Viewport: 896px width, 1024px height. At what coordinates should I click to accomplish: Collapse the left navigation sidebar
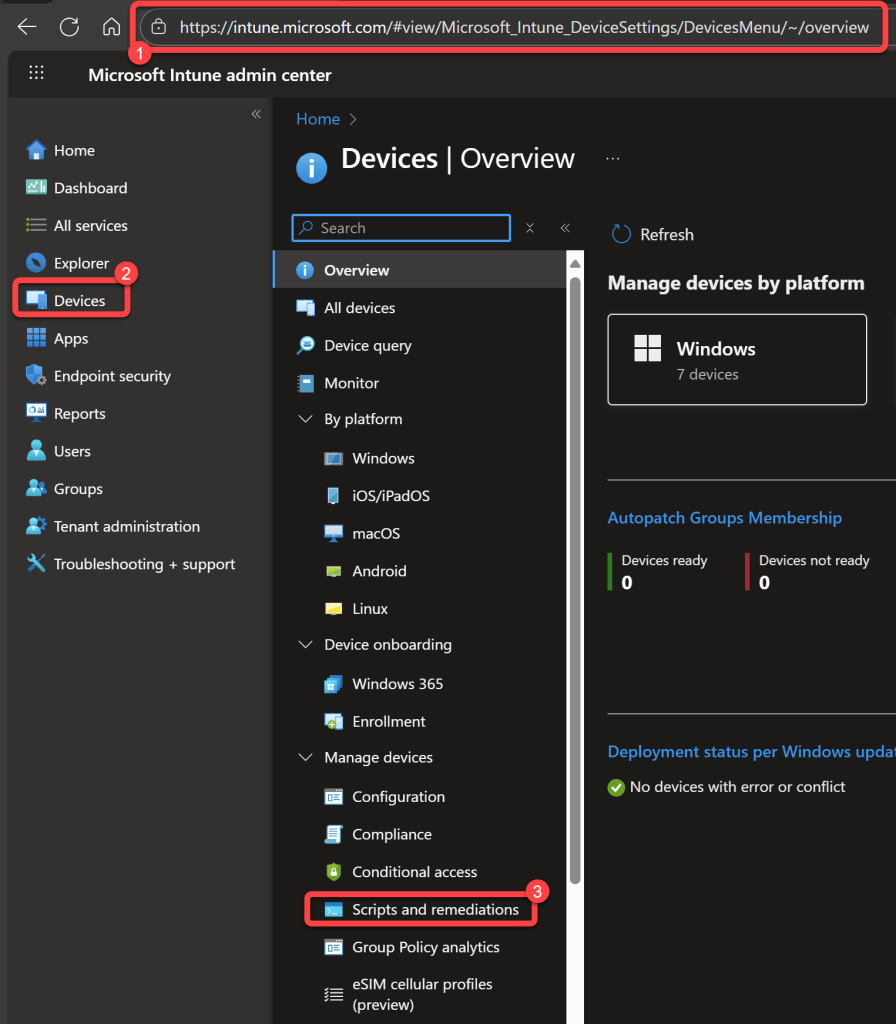click(x=256, y=114)
